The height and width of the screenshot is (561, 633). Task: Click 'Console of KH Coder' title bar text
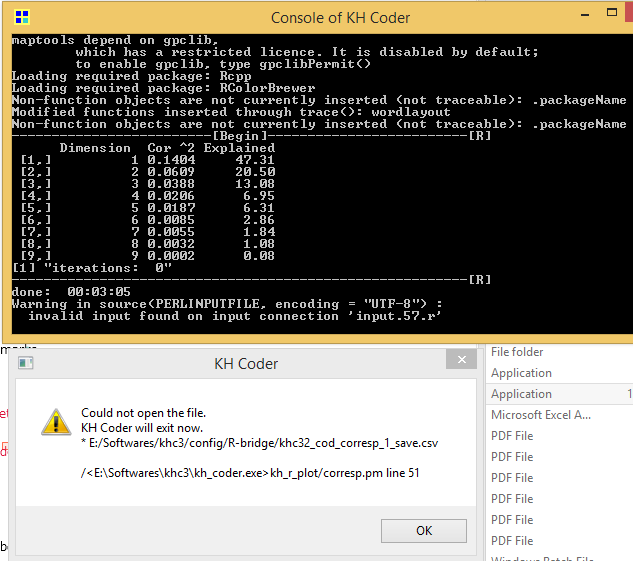(340, 18)
